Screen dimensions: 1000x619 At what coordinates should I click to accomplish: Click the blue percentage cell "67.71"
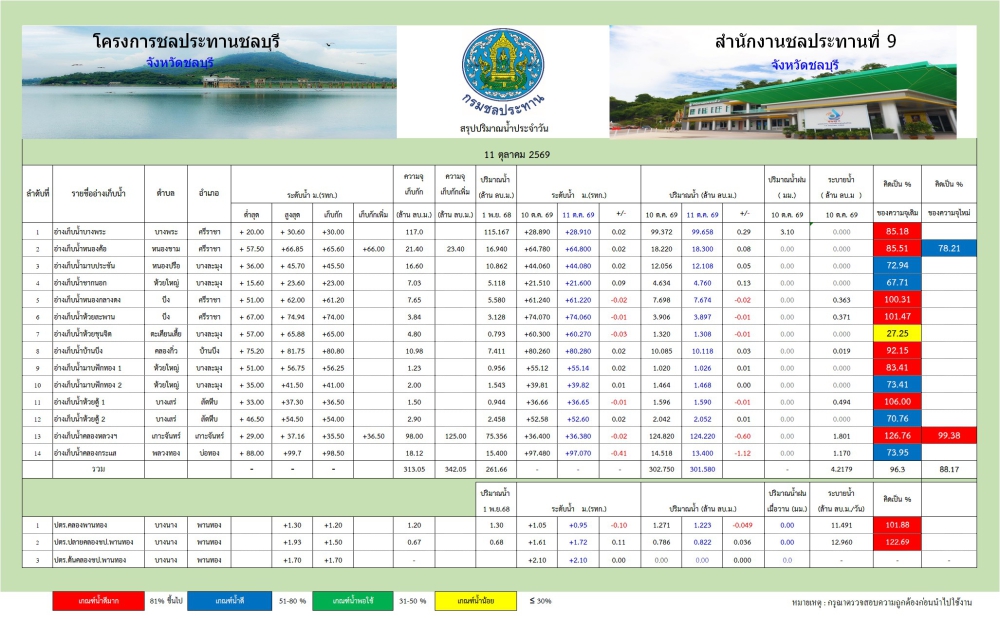[x=897, y=282]
